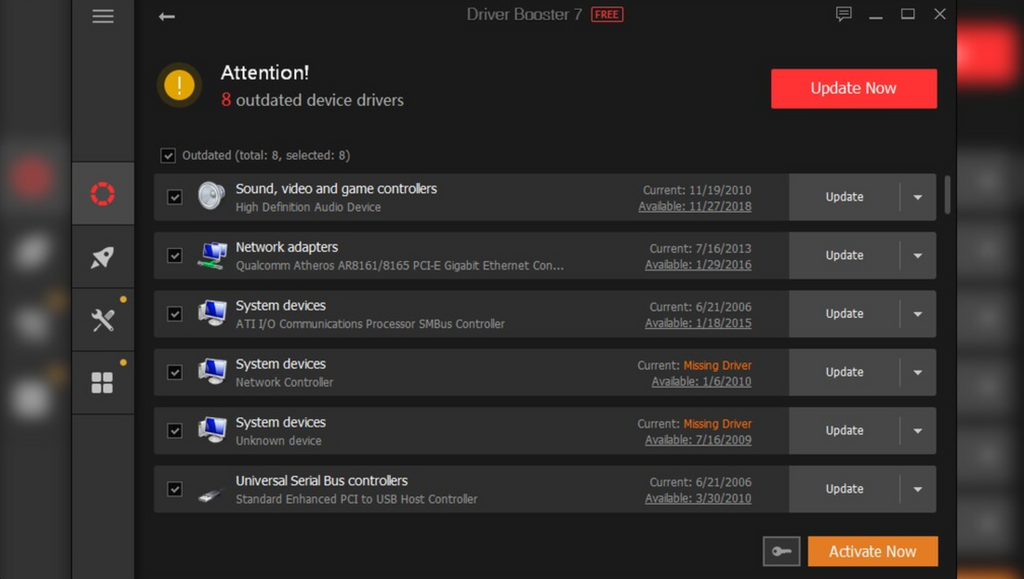The image size is (1024, 579).
Task: Go back using the back arrow
Action: pyautogui.click(x=166, y=16)
